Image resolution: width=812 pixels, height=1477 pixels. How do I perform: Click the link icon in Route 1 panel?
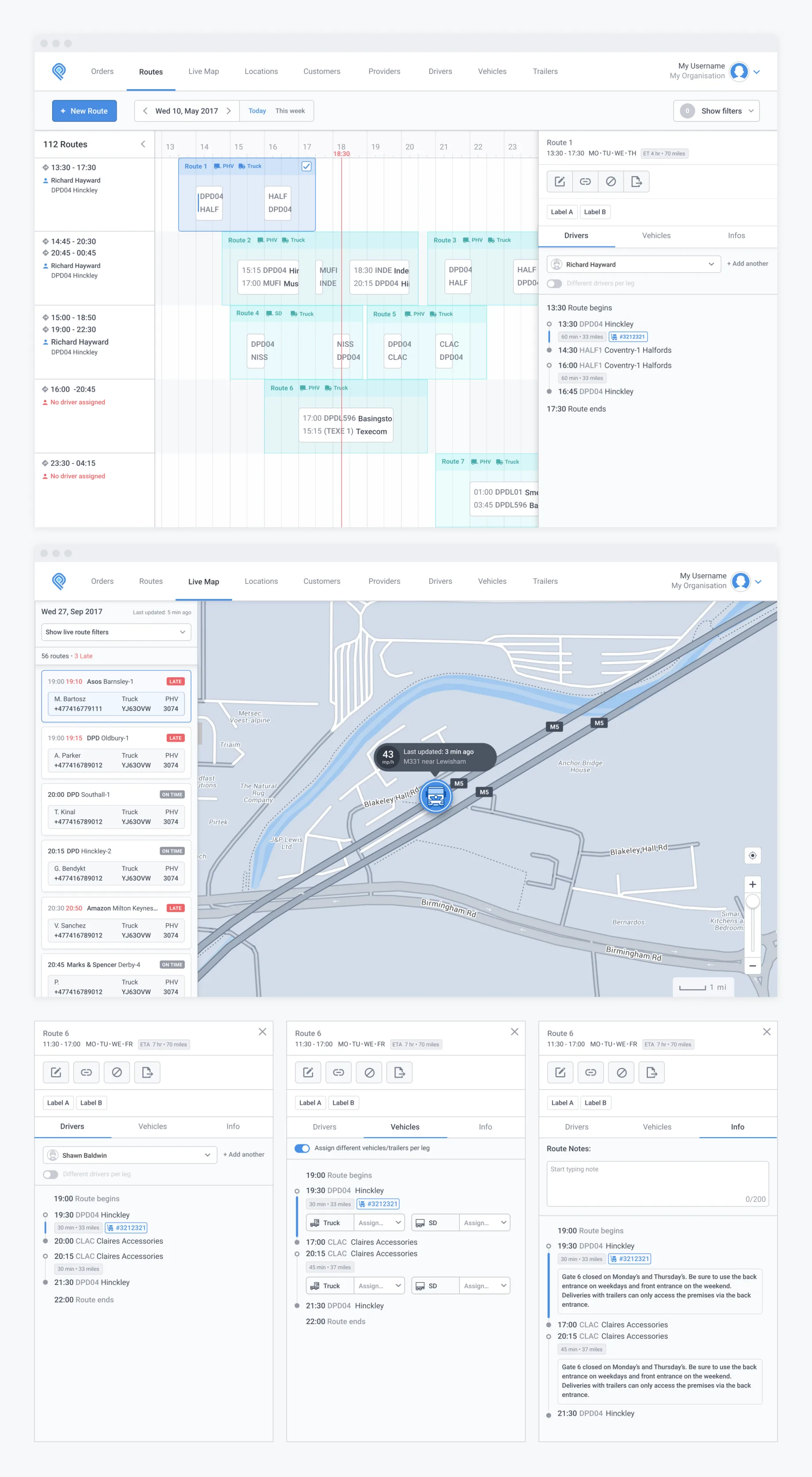585,182
